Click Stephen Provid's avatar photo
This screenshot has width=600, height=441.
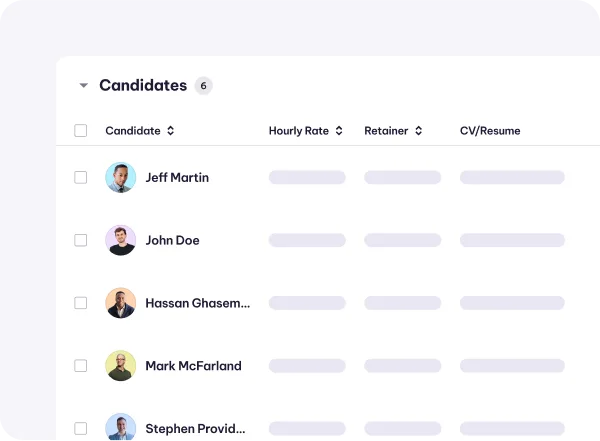[x=120, y=428]
